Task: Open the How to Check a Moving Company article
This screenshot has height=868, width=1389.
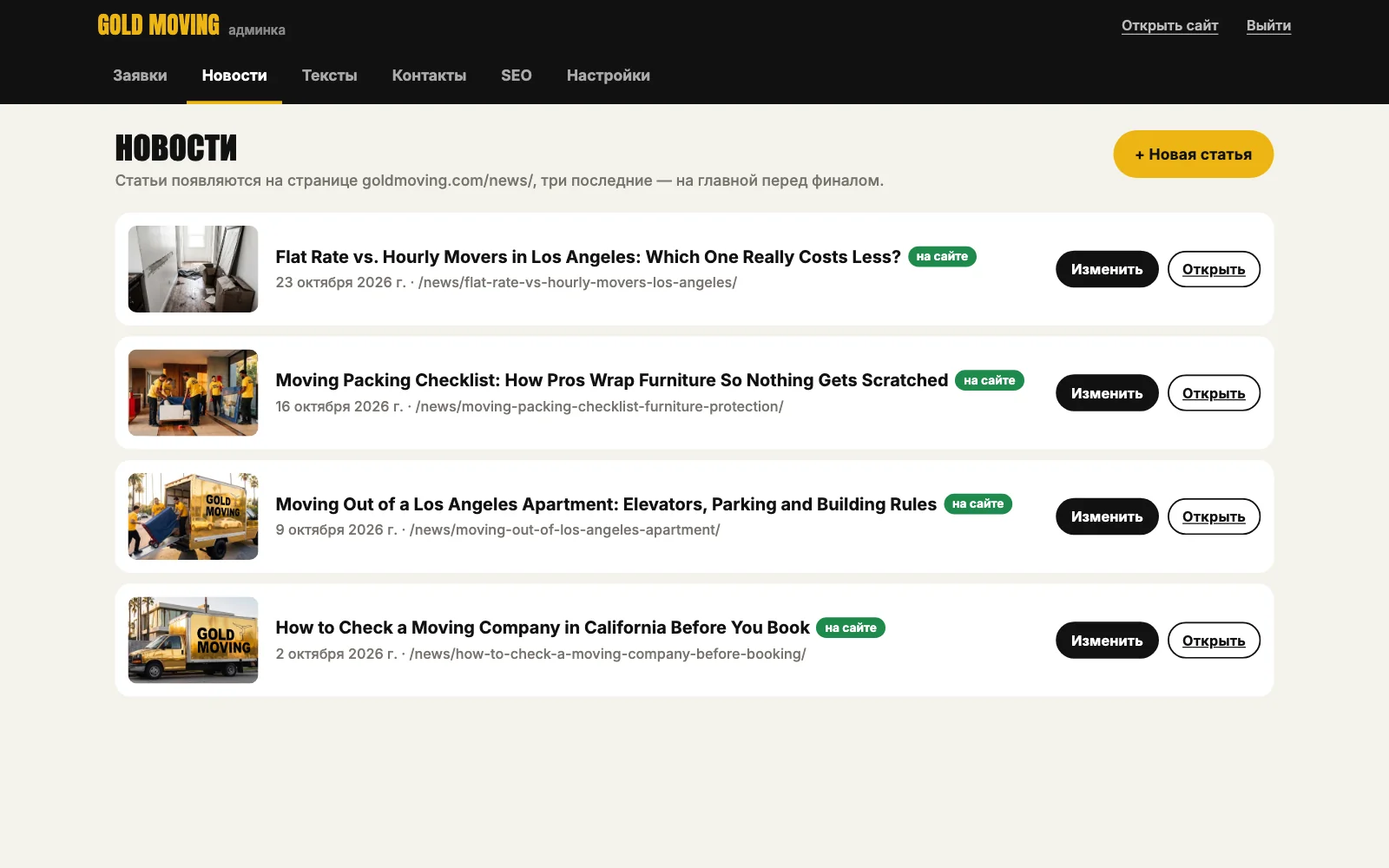Action: [x=1214, y=641]
